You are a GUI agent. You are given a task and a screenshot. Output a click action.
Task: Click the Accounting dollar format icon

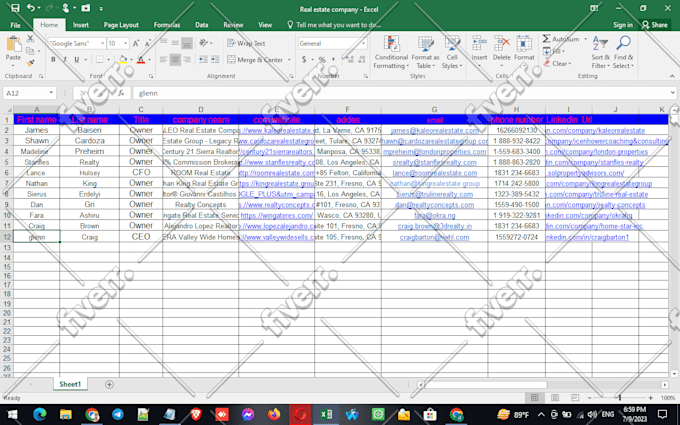click(x=304, y=59)
